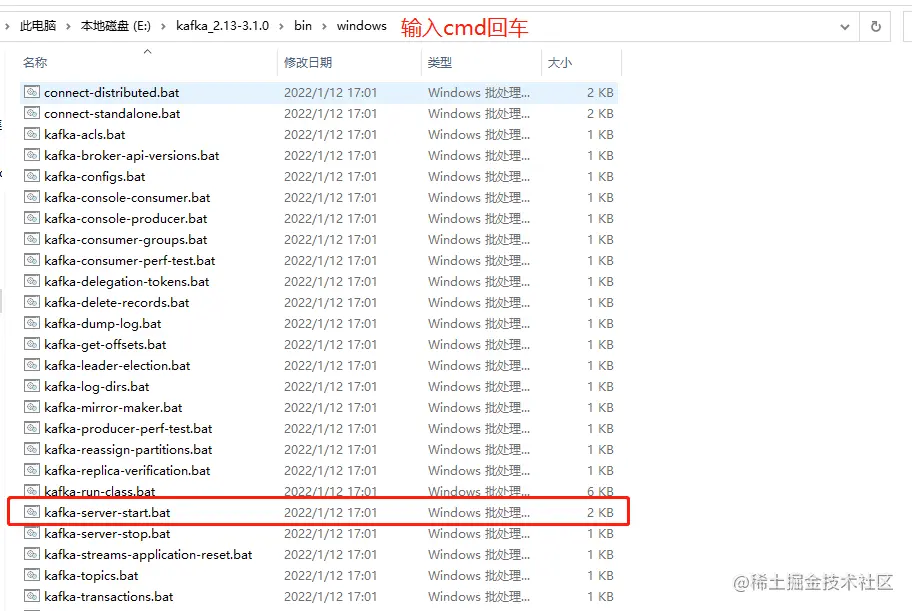Click the kafka-configs.bat file icon
Image resolution: width=912 pixels, height=611 pixels.
[32, 176]
